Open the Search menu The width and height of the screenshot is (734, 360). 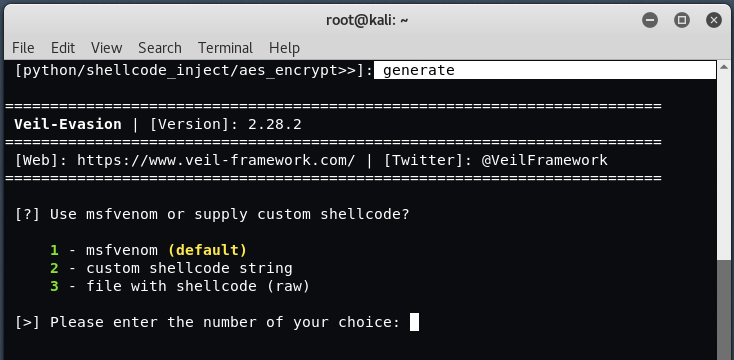pyautogui.click(x=160, y=48)
